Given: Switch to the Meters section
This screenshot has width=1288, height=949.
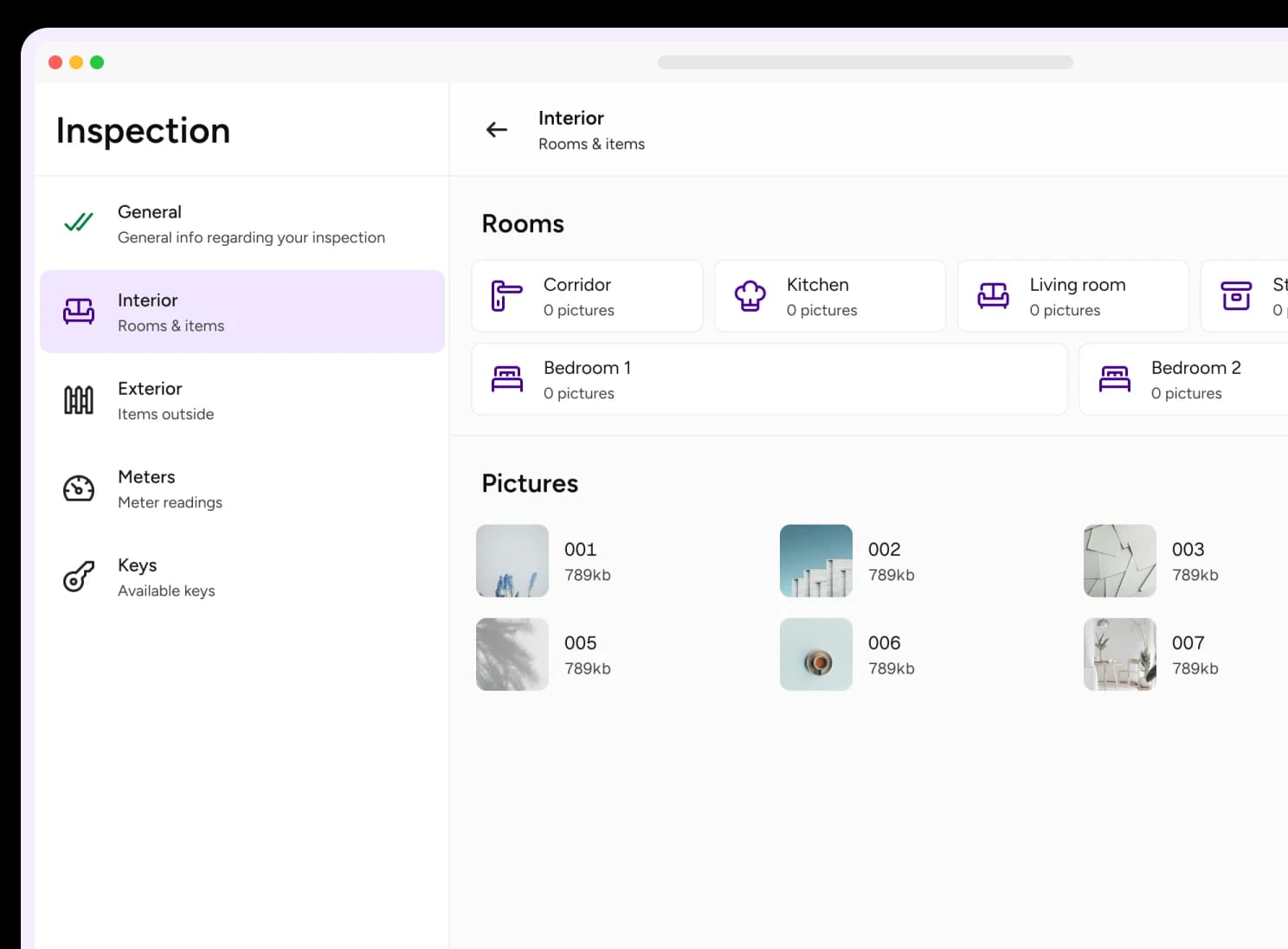Looking at the screenshot, I should coord(242,488).
